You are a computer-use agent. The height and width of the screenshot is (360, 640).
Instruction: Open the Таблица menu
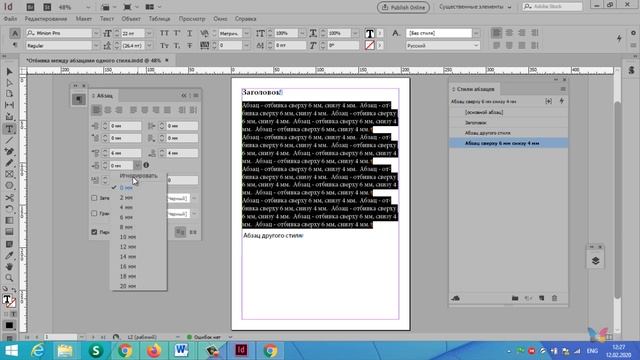159,19
